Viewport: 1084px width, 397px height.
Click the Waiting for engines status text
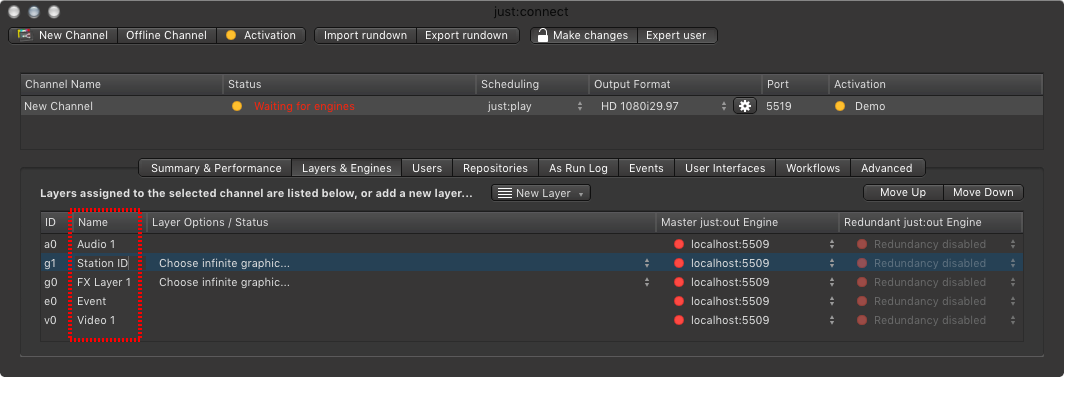click(x=304, y=107)
